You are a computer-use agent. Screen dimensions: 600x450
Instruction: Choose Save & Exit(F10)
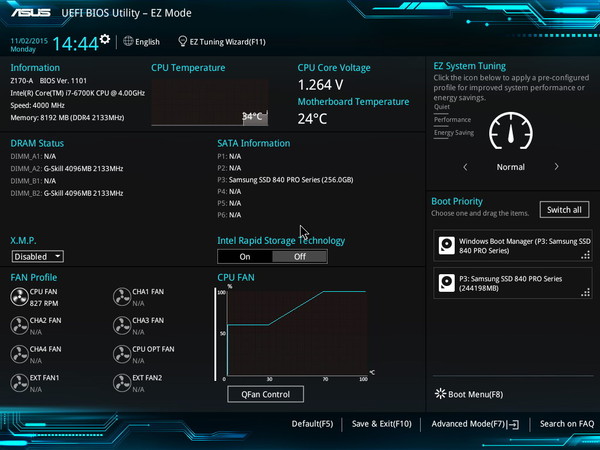(x=382, y=424)
